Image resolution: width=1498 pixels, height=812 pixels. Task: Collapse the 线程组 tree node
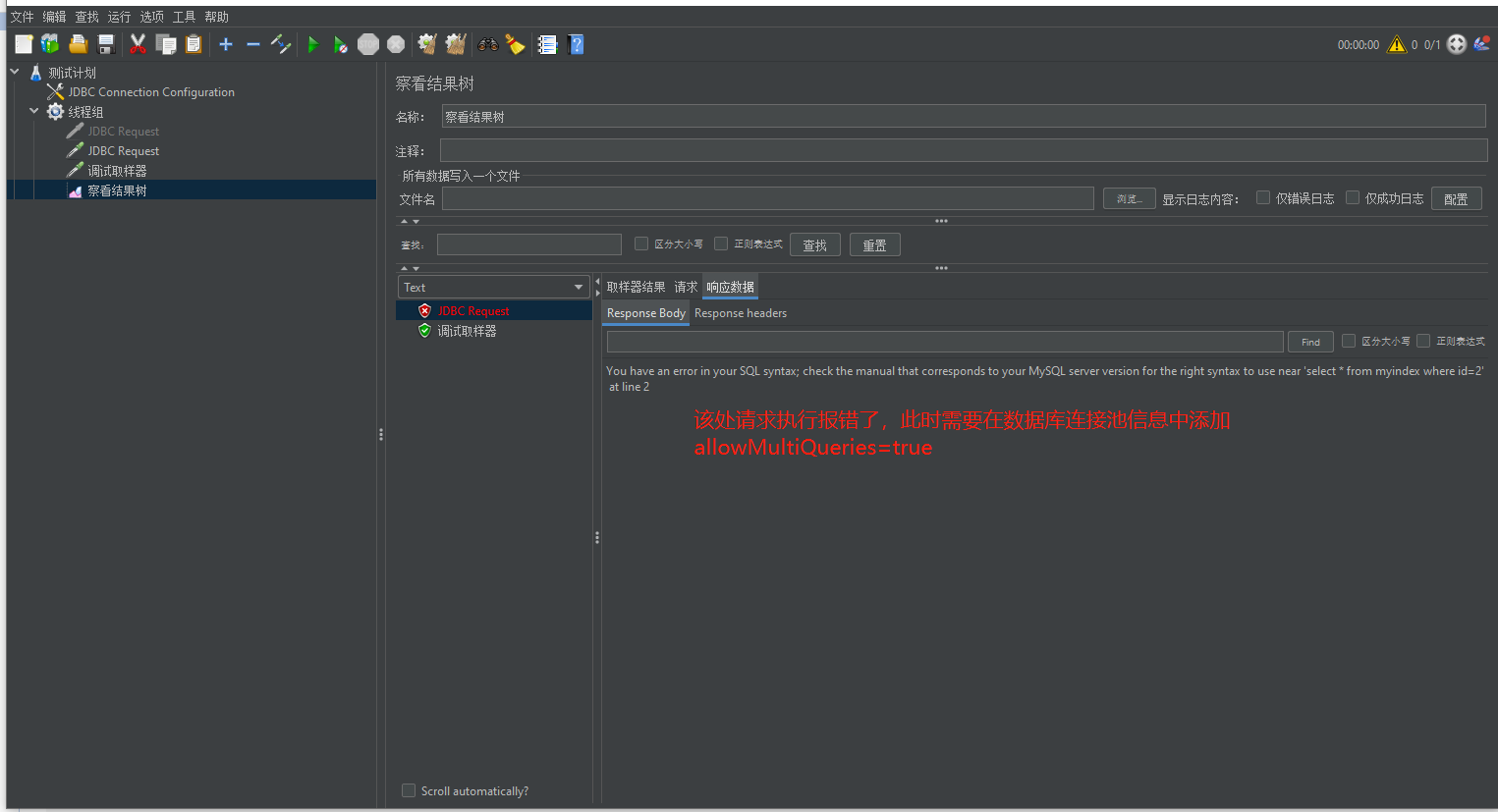click(34, 111)
